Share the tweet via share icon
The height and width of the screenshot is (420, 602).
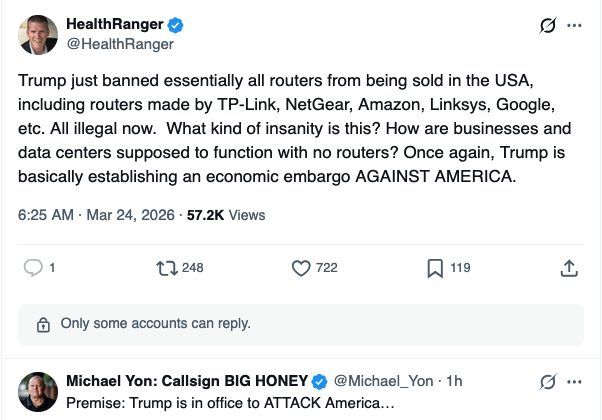tap(569, 267)
